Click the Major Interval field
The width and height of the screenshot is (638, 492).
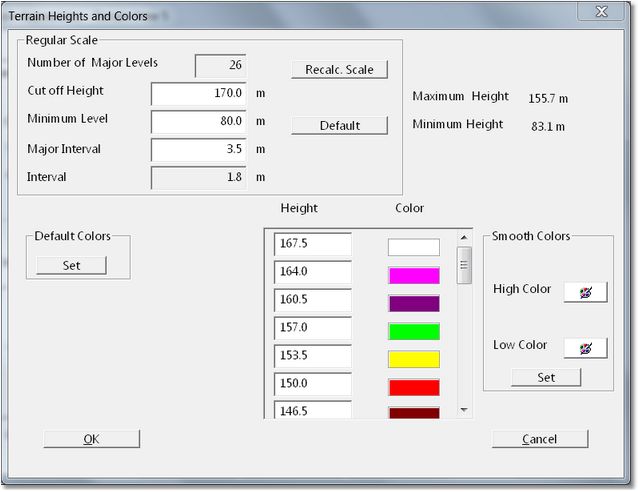pyautogui.click(x=199, y=149)
